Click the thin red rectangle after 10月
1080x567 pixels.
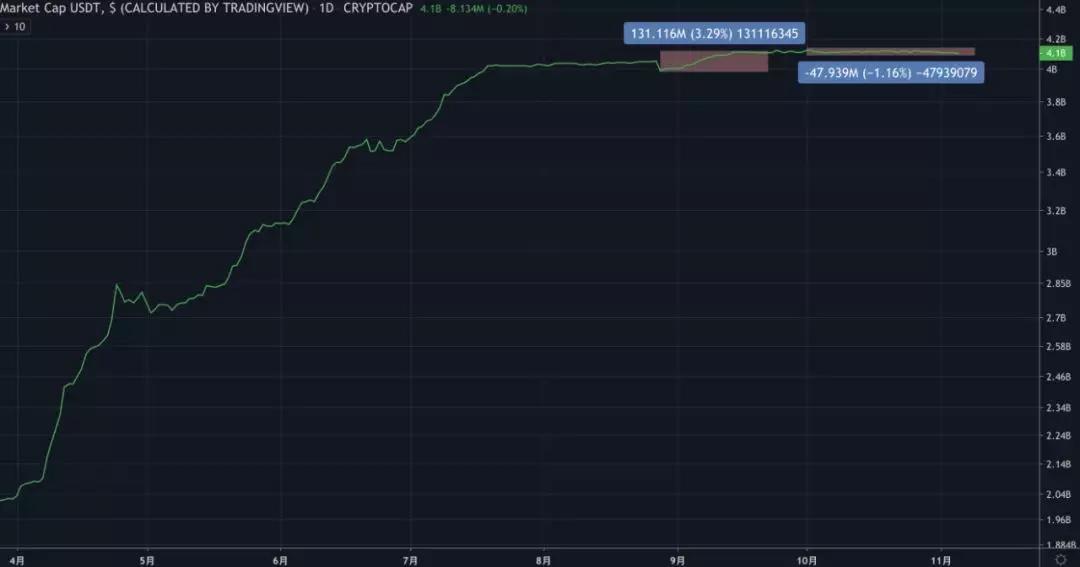click(x=890, y=52)
